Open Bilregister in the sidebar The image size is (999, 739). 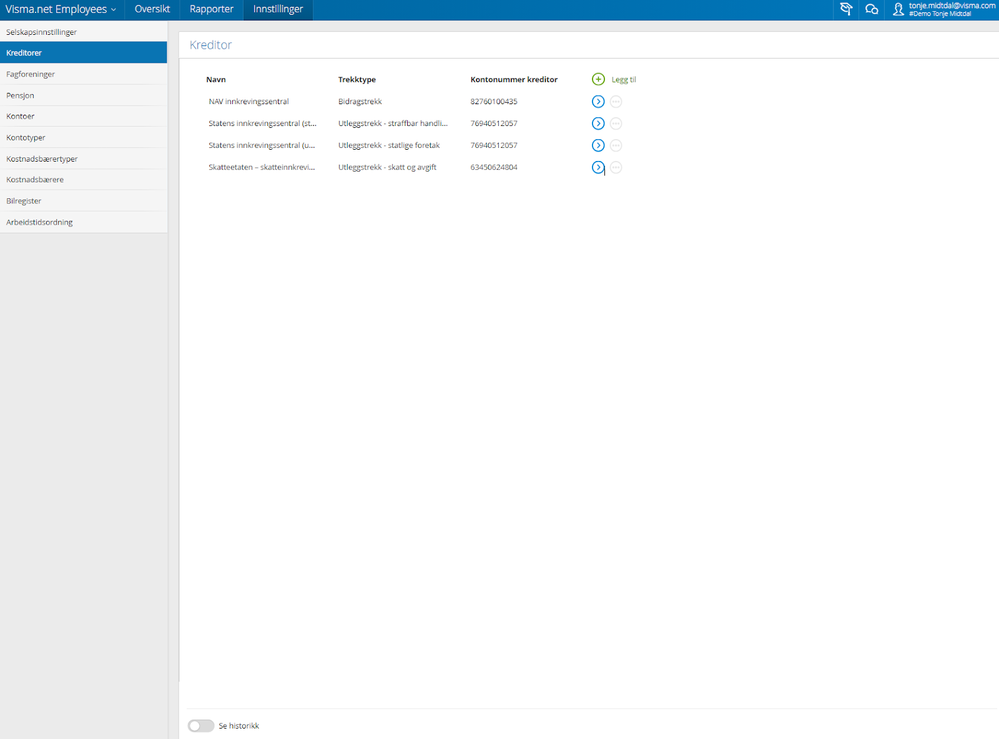pyautogui.click(x=83, y=201)
